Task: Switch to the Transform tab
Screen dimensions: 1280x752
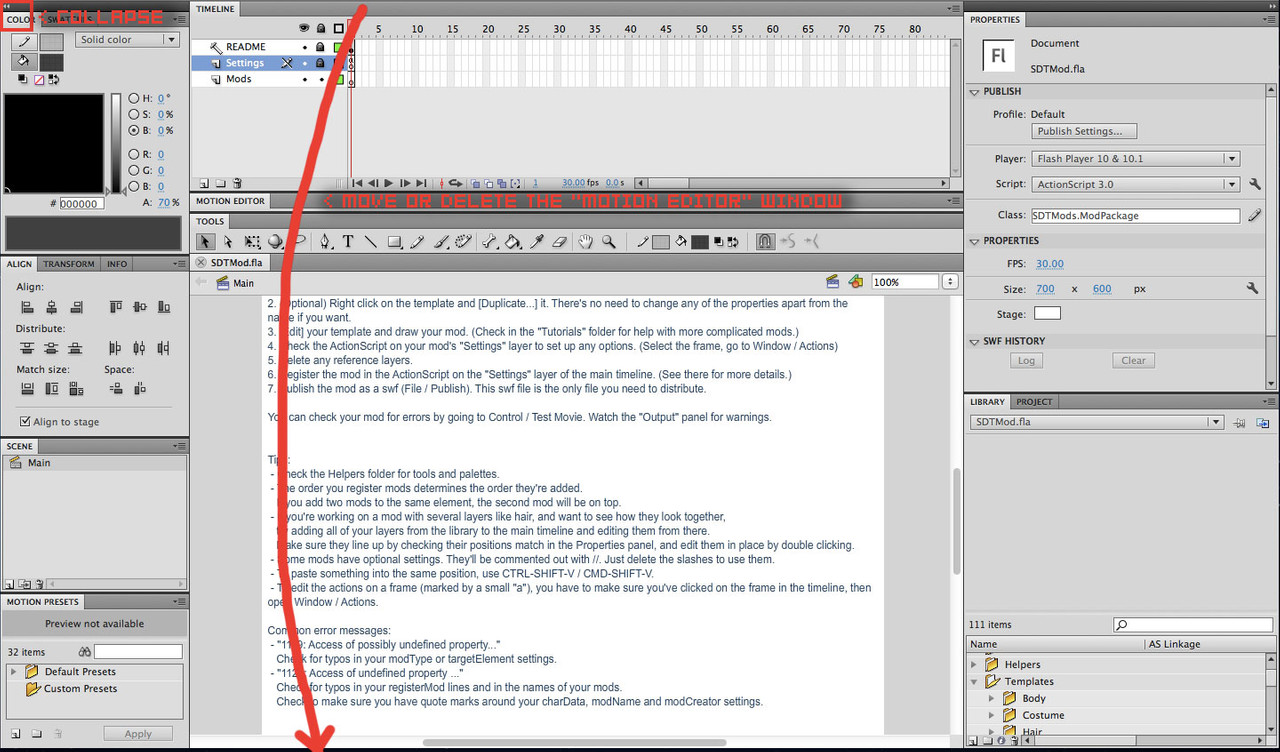Action: click(69, 264)
